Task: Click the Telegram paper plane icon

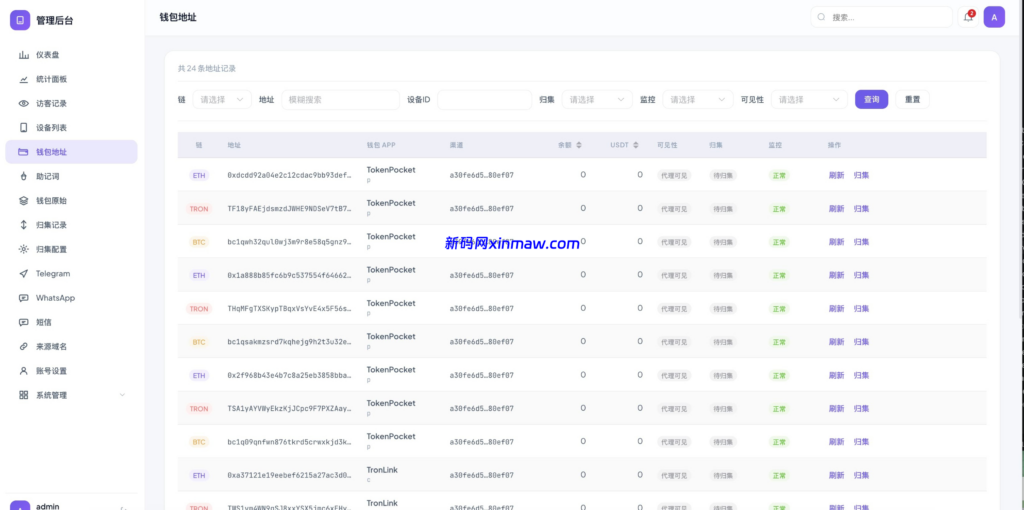Action: tap(24, 274)
